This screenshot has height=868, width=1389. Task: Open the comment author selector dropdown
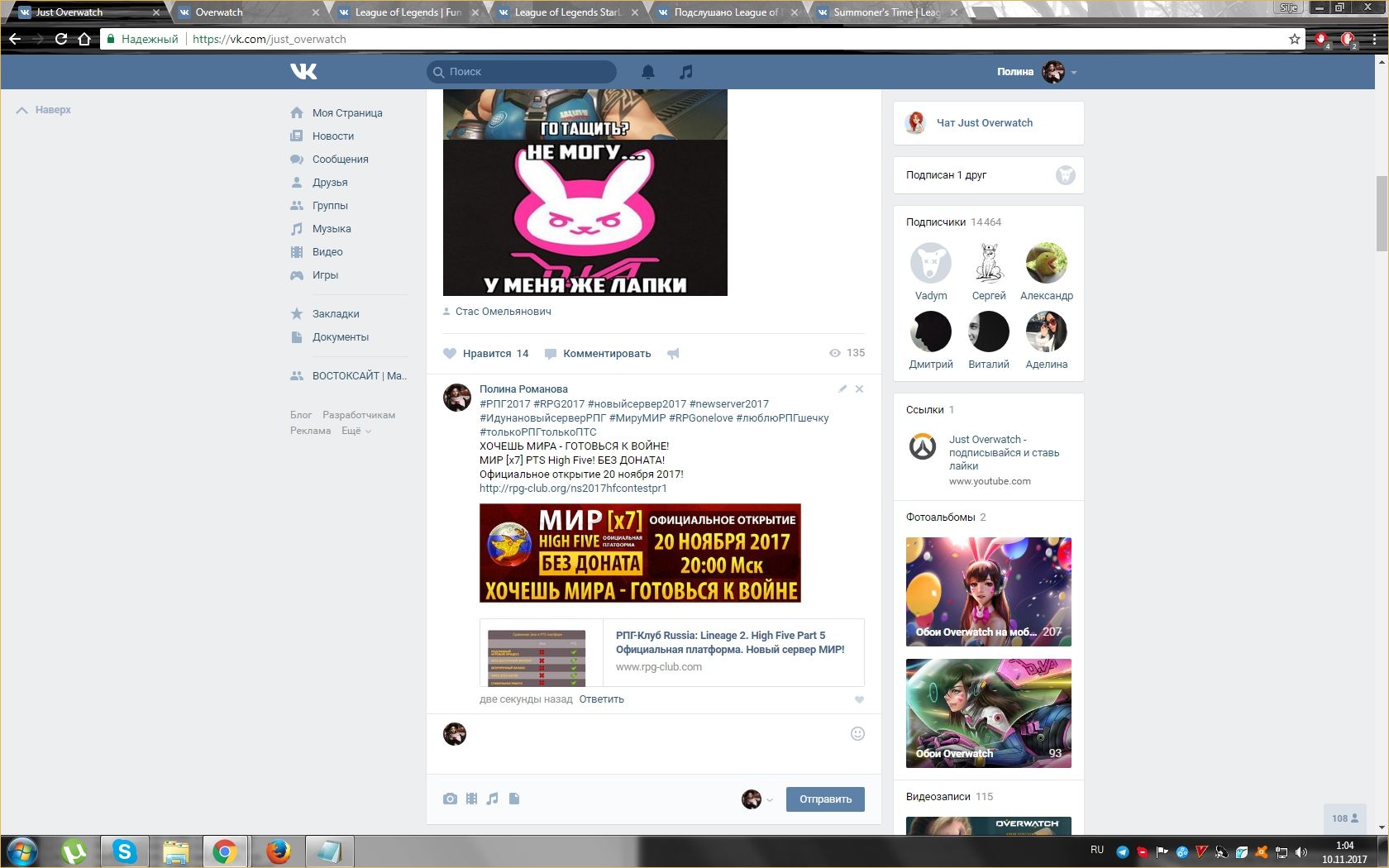coord(757,799)
